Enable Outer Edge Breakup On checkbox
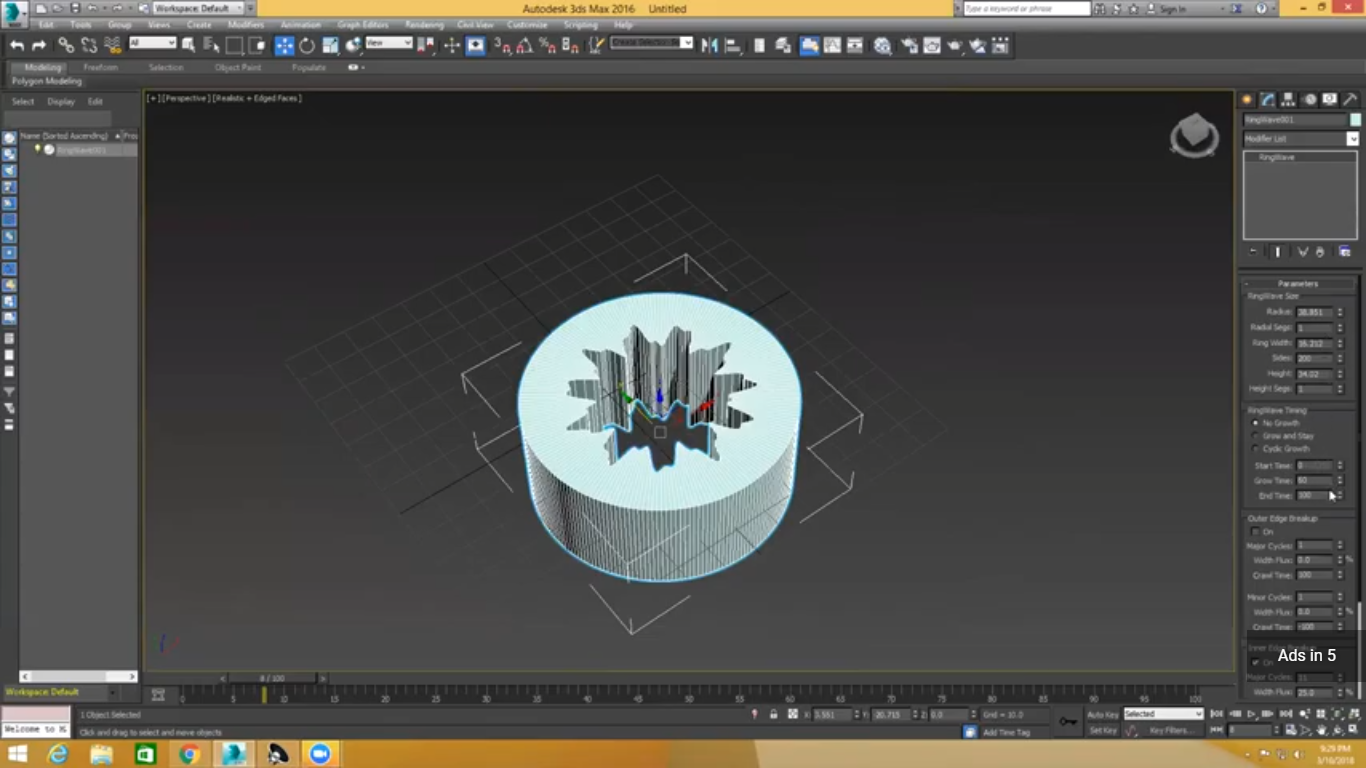Screen dimensions: 1366x768 point(1256,532)
